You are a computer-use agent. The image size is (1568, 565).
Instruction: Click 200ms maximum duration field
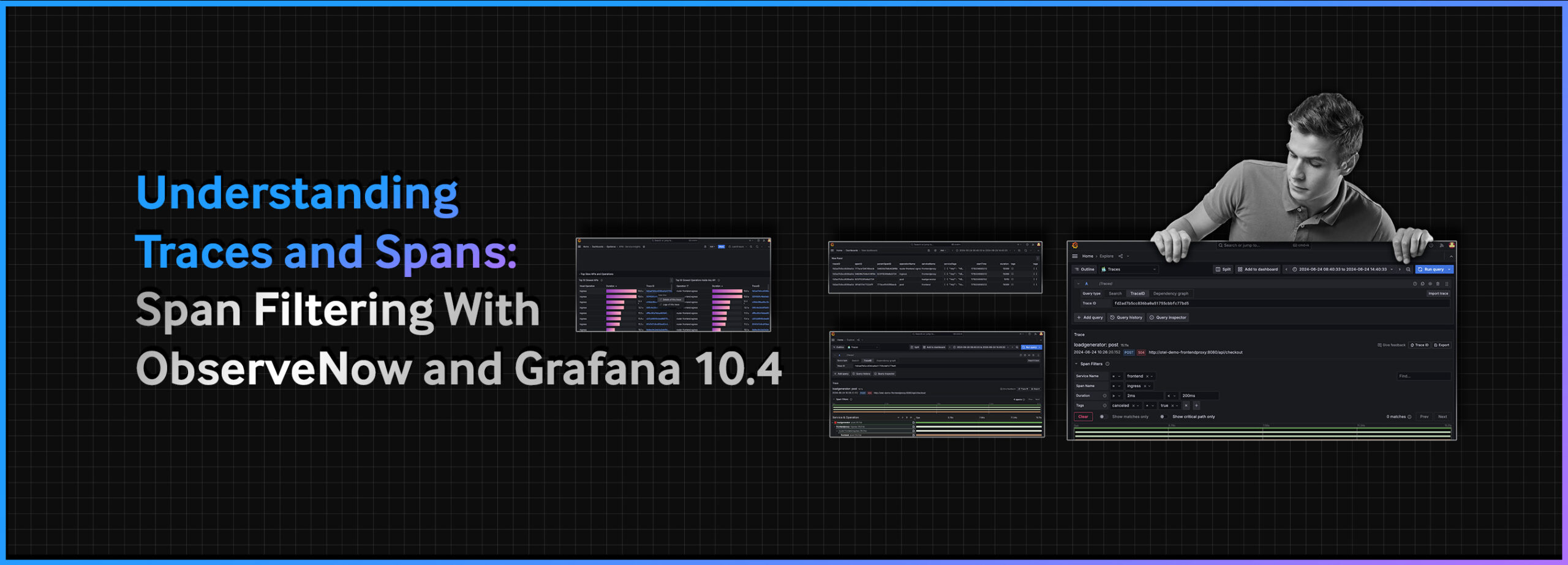[x=1199, y=396]
